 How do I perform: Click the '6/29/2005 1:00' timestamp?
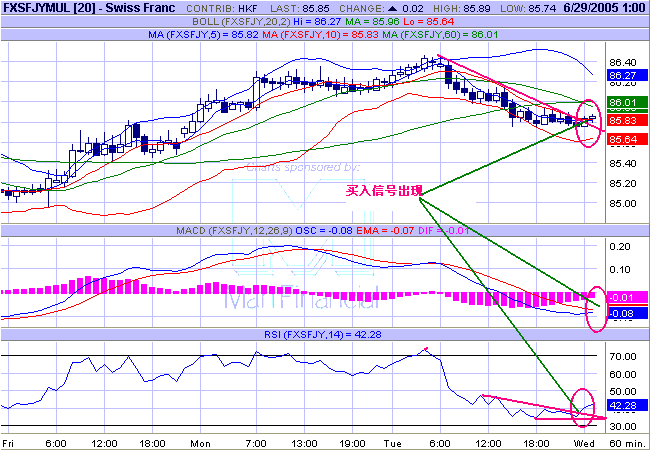(605, 8)
